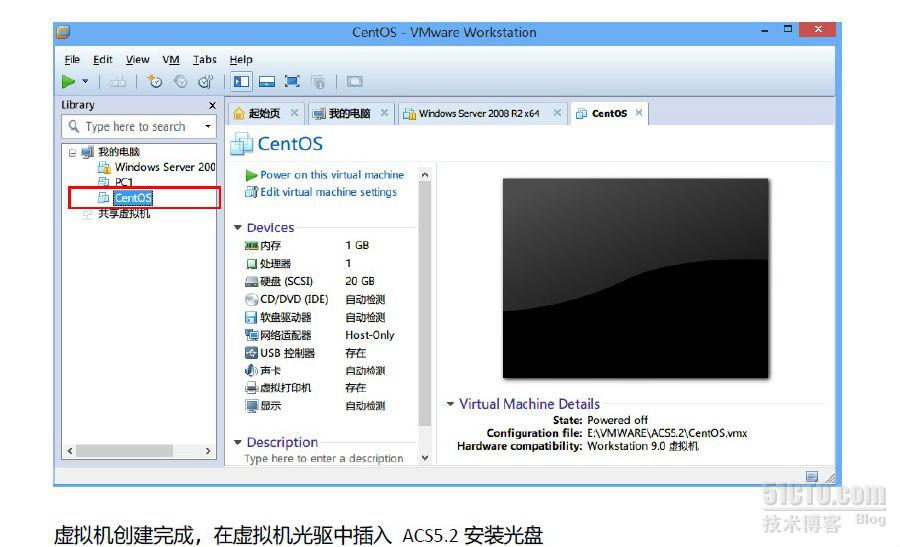This screenshot has height=547, width=900.
Task: Open the 显示 display device
Action: coord(270,406)
